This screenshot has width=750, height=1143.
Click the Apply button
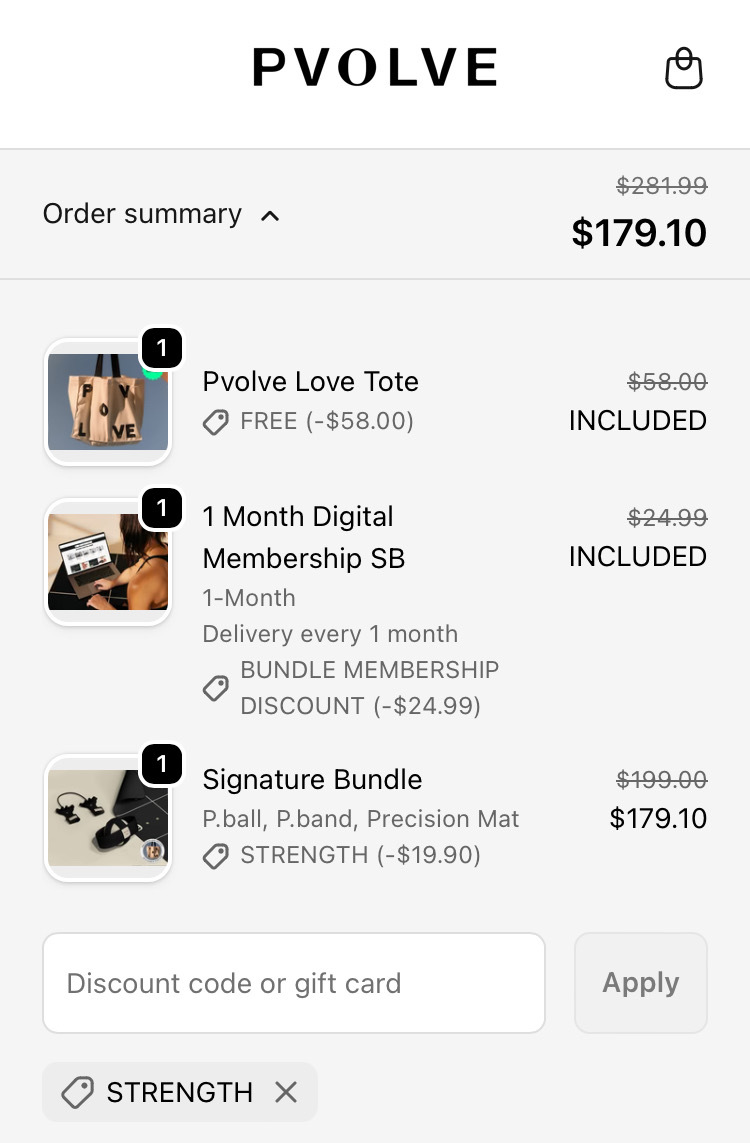tap(641, 983)
